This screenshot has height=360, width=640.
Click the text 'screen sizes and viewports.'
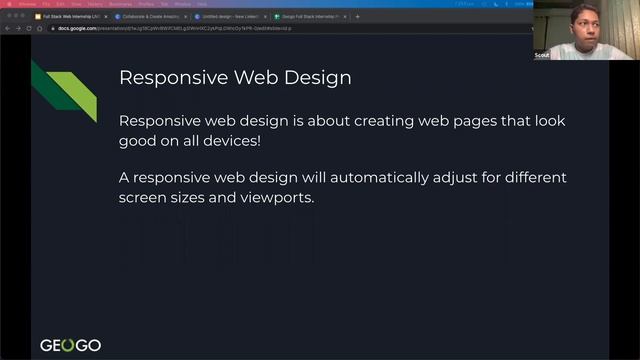click(216, 198)
